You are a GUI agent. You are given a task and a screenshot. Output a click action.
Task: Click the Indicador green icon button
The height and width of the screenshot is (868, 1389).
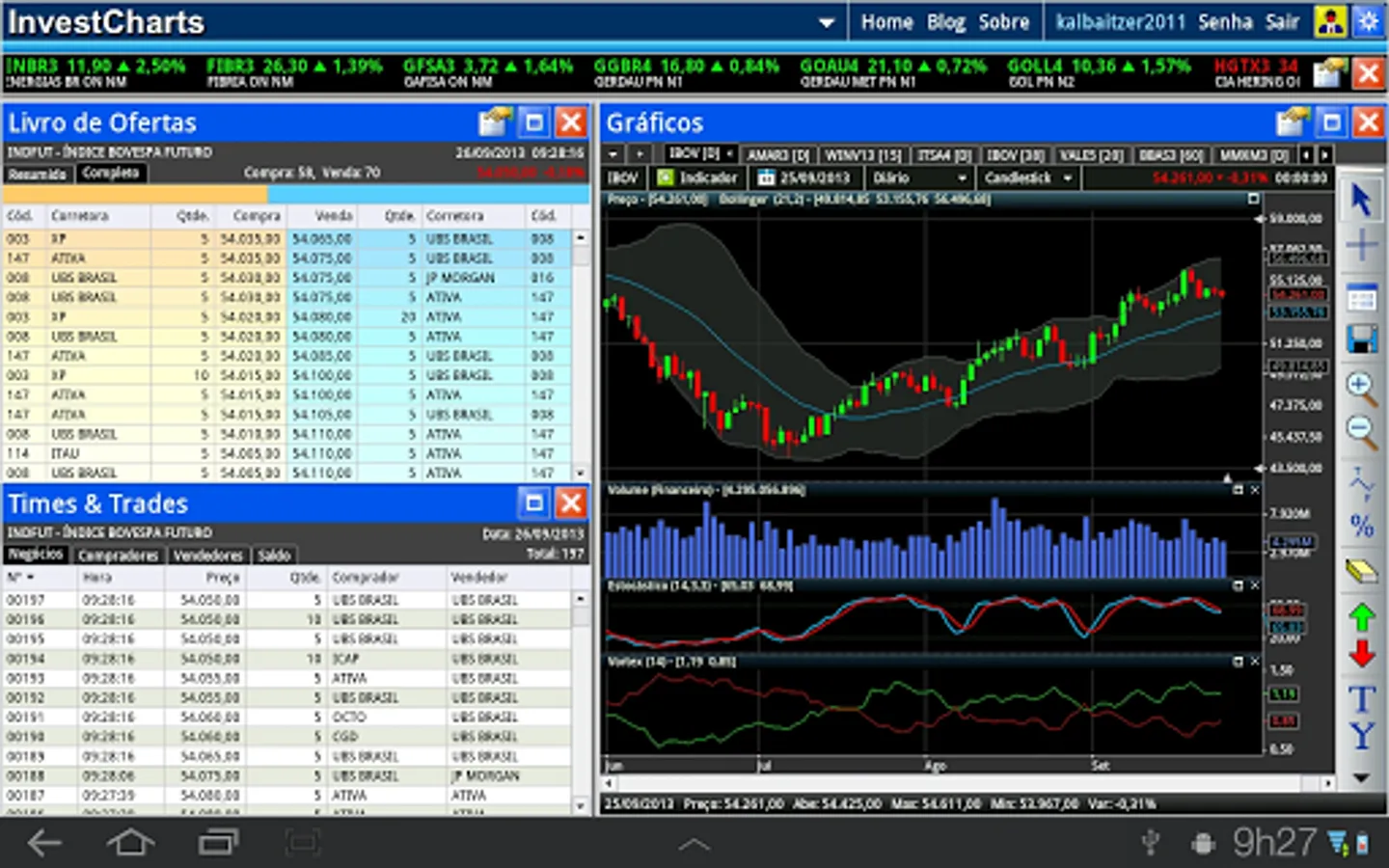pos(666,177)
